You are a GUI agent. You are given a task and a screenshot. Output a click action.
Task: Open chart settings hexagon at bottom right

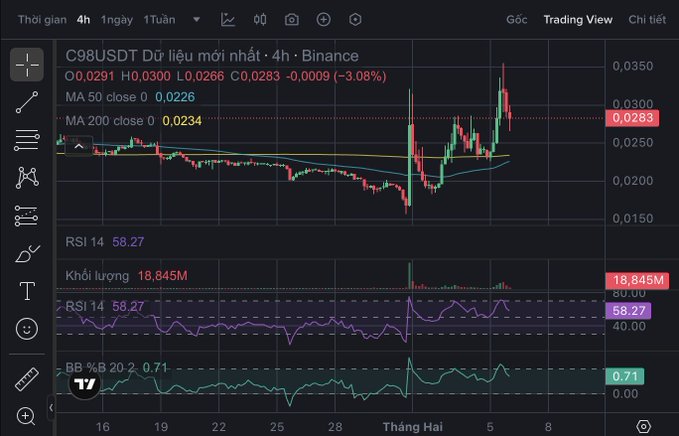[644, 426]
